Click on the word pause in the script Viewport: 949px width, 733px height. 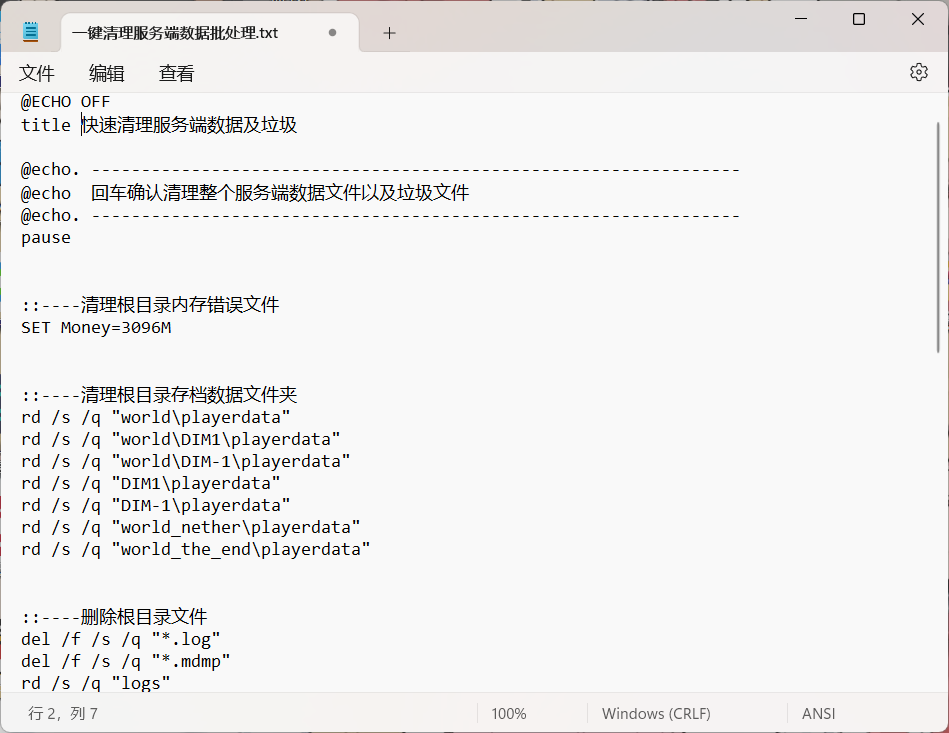[45, 237]
